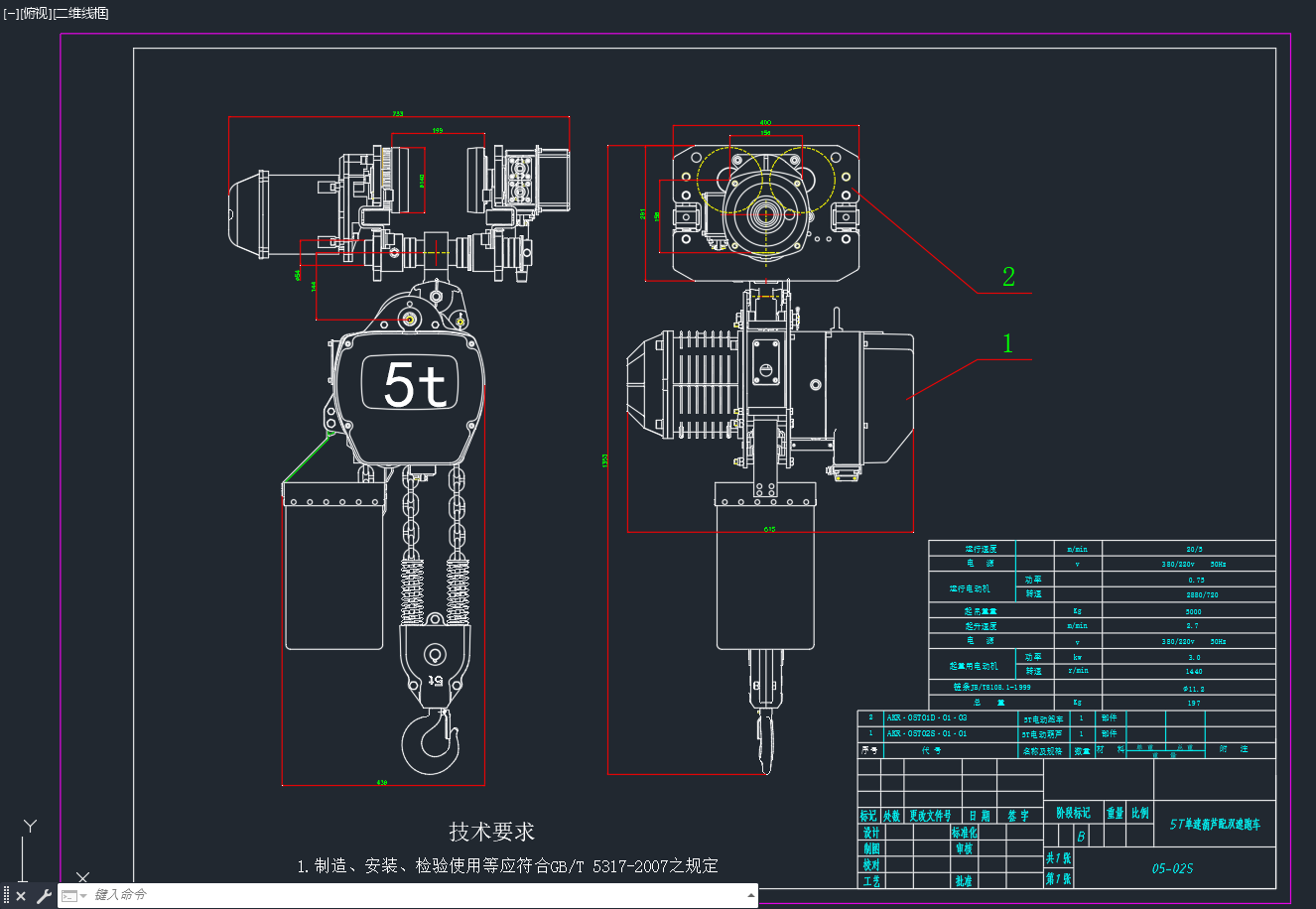Image resolution: width=1316 pixels, height=909 pixels.
Task: Select the 运行电动机 row label
Action: (x=970, y=588)
